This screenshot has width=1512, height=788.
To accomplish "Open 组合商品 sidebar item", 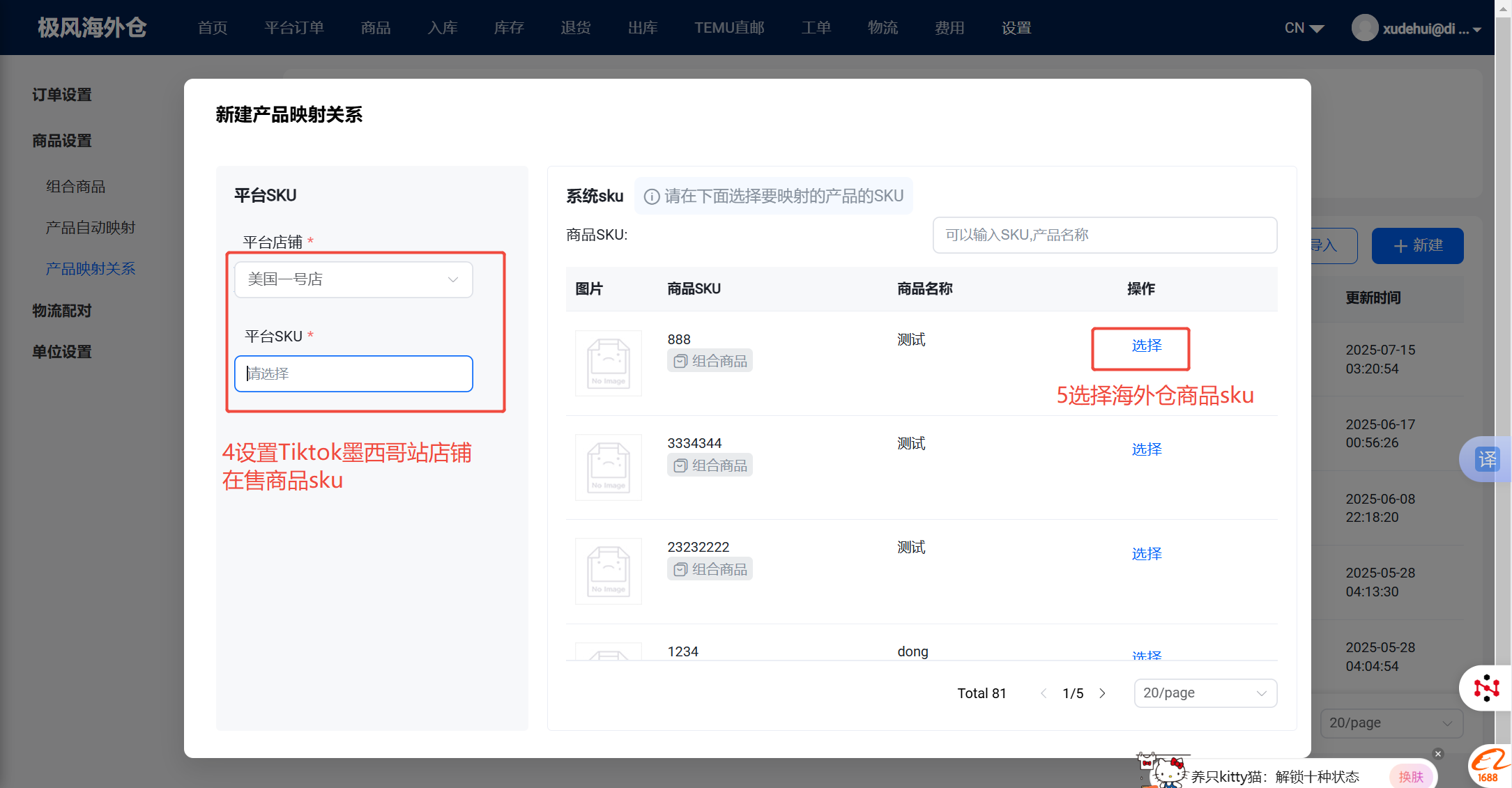I will [75, 187].
